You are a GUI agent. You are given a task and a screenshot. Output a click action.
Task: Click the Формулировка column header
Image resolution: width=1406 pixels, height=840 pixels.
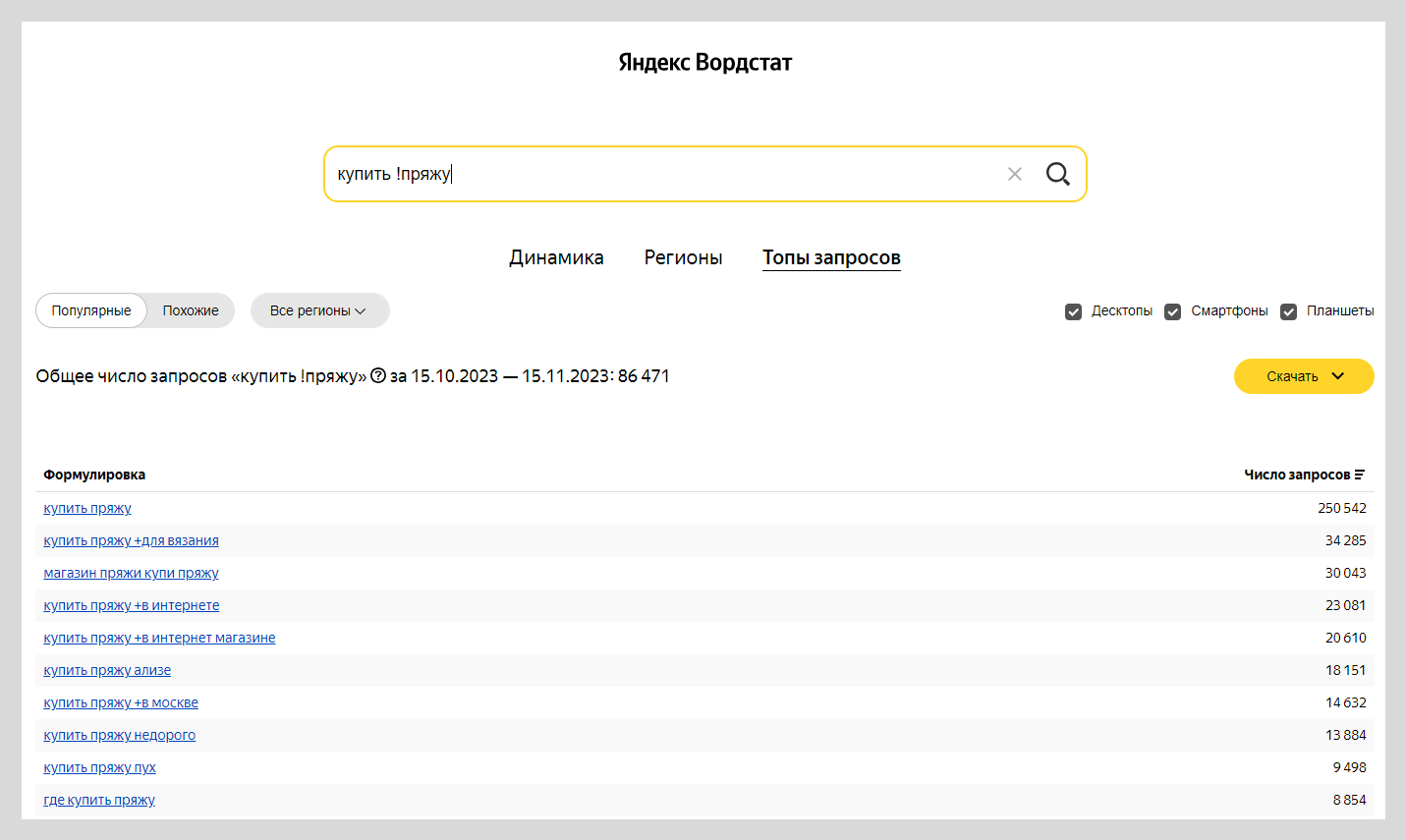pos(94,475)
